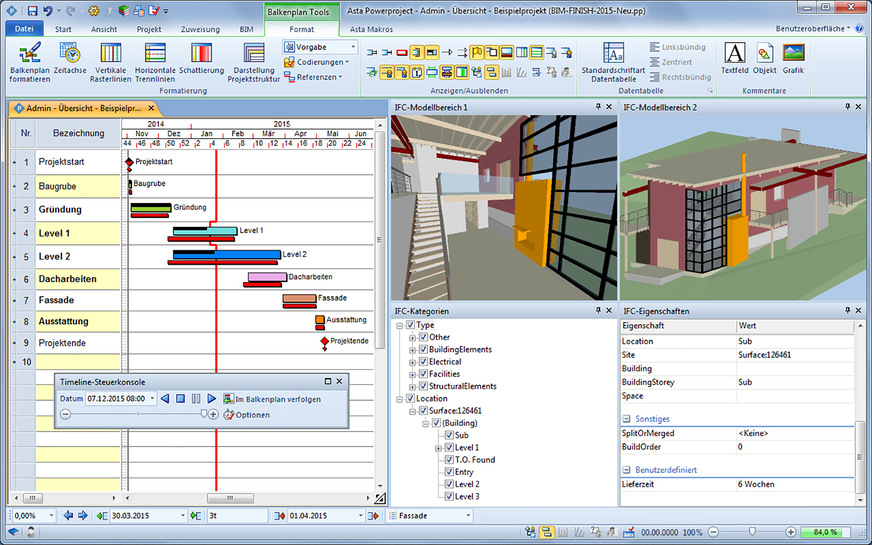Screen dimensions: 872x545
Task: Click the Schattierung icon
Action: pyautogui.click(x=201, y=60)
